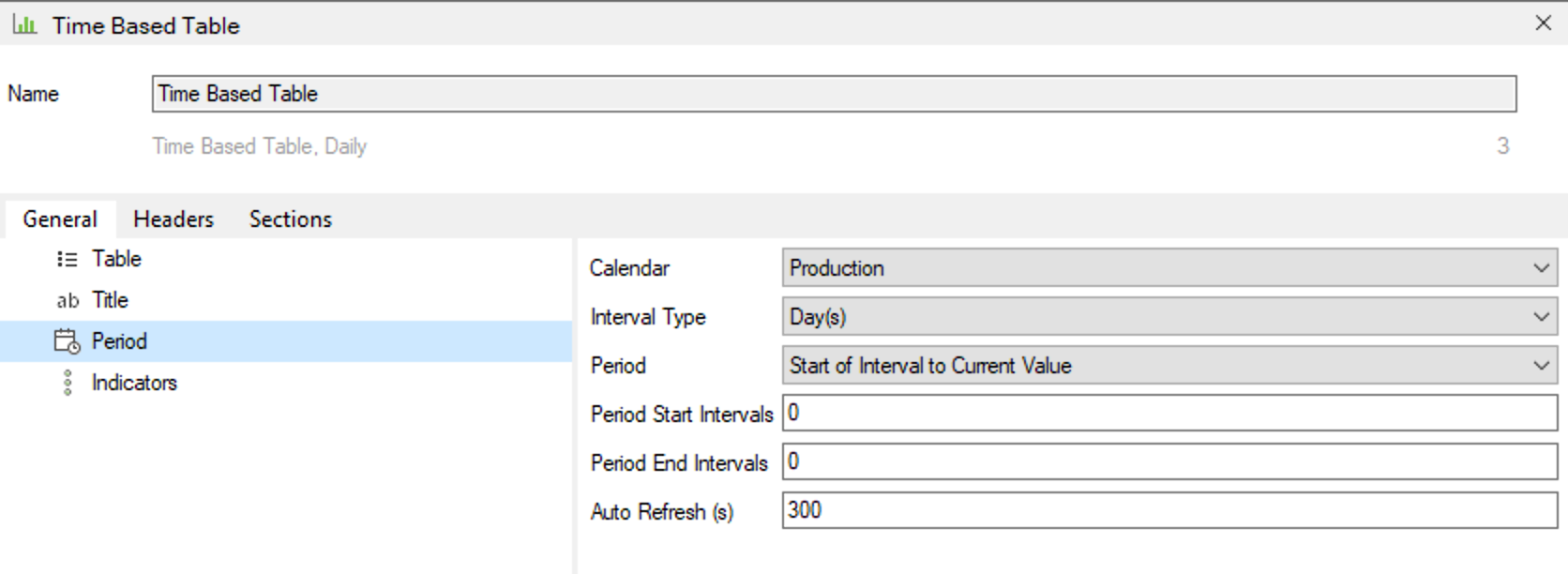Close the Time Based Table dialog
Viewport: 1568px width, 574px height.
pos(1543,23)
